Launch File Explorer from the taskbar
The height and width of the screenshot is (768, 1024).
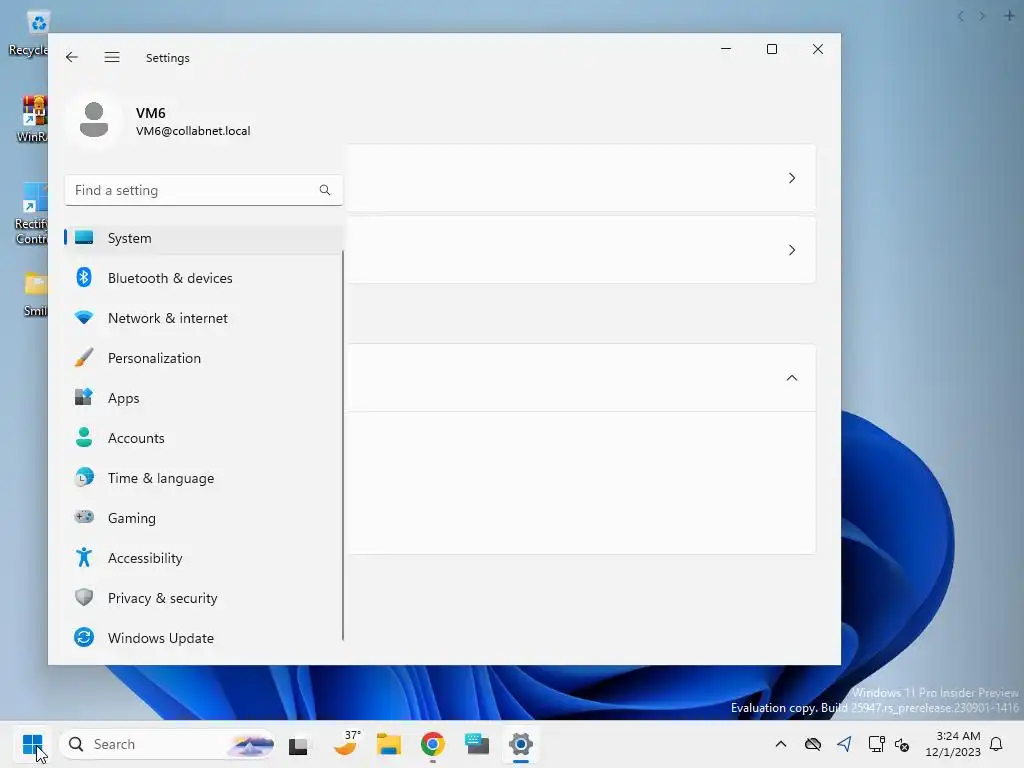389,744
